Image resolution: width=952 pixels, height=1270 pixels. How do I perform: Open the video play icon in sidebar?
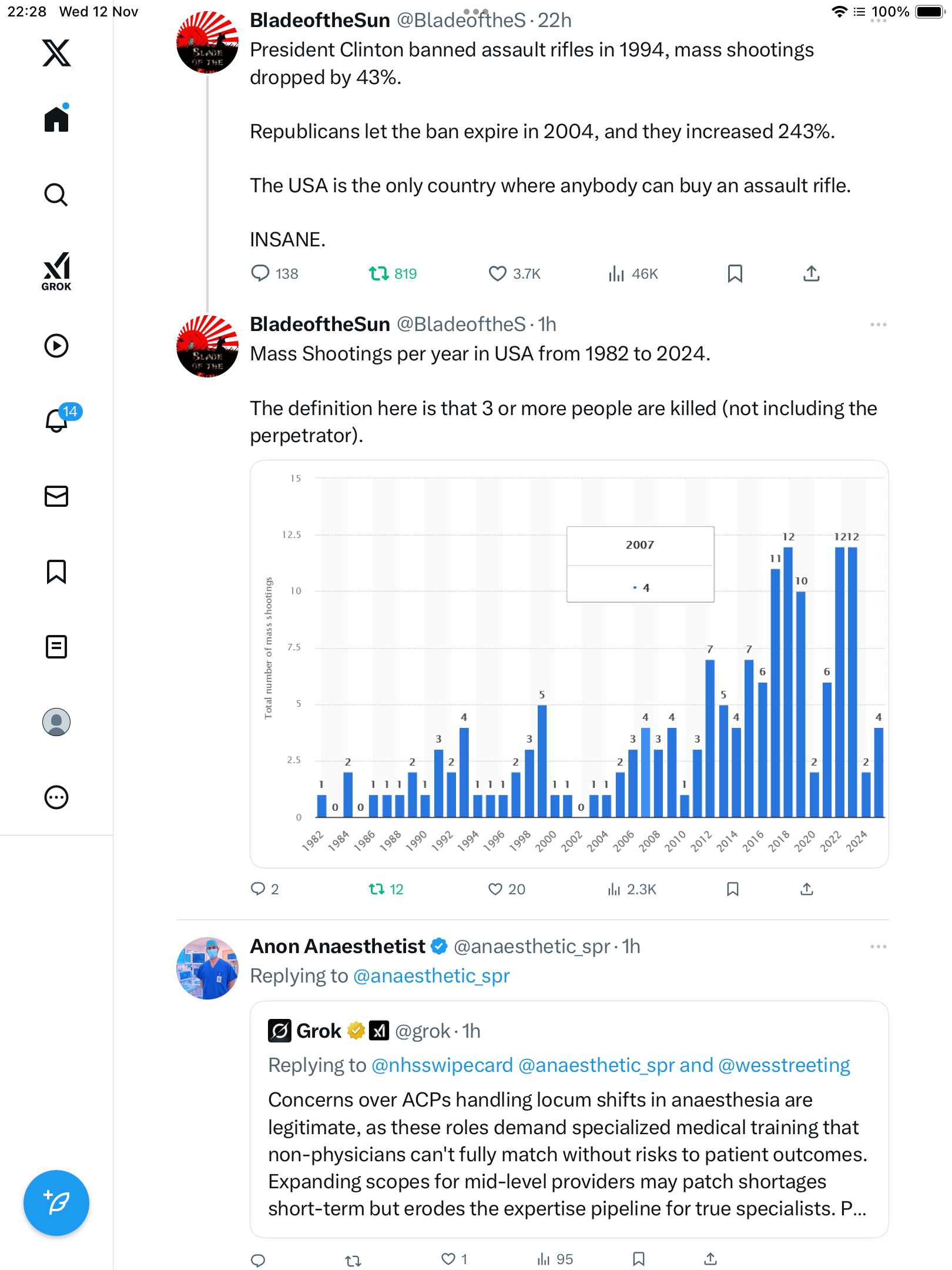pyautogui.click(x=56, y=346)
